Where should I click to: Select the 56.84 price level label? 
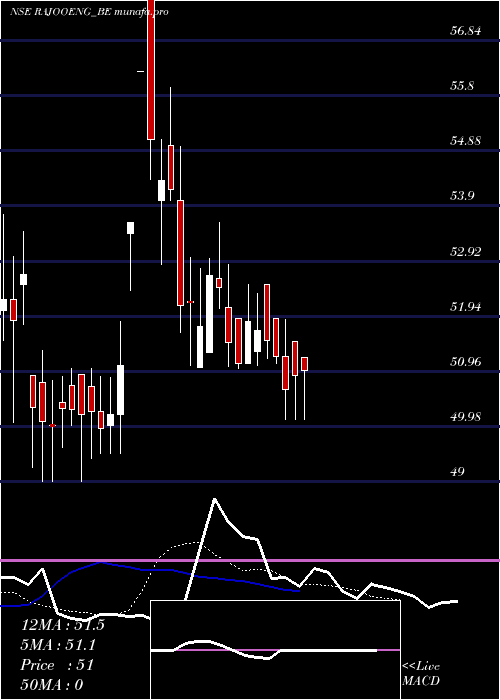(x=466, y=31)
